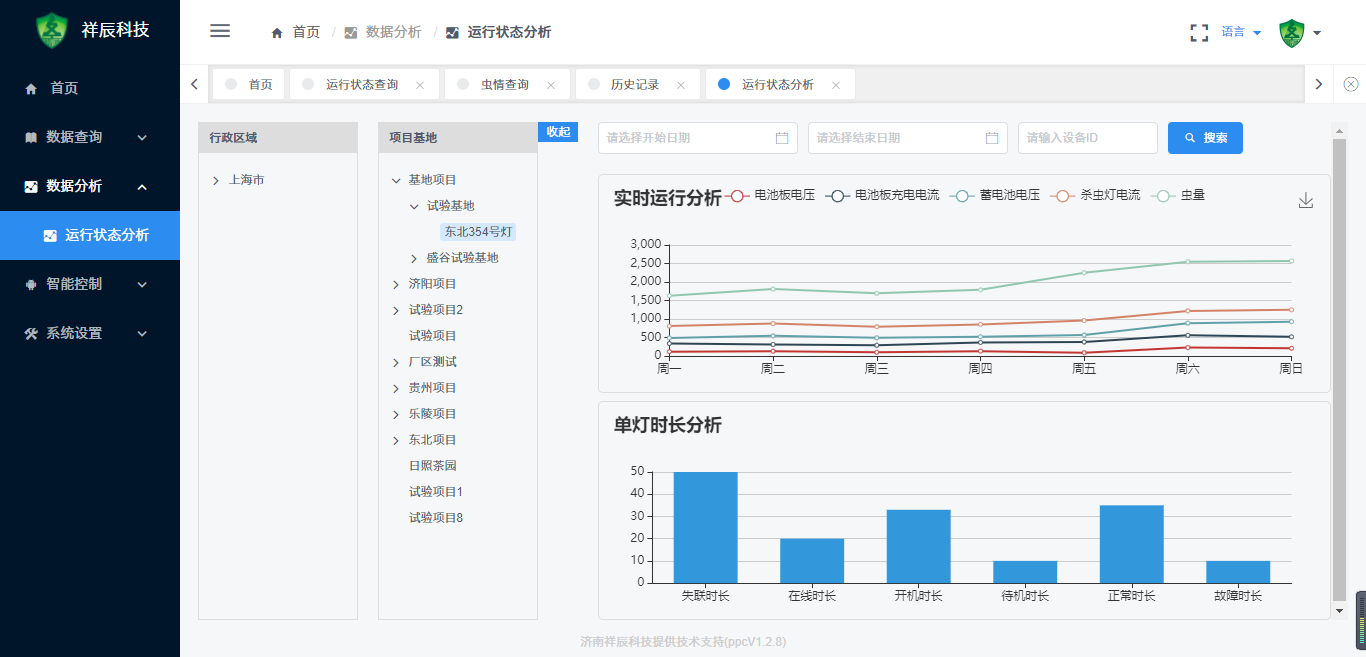
Task: Toggle 虫量 legend series
Action: pyautogui.click(x=1179, y=195)
